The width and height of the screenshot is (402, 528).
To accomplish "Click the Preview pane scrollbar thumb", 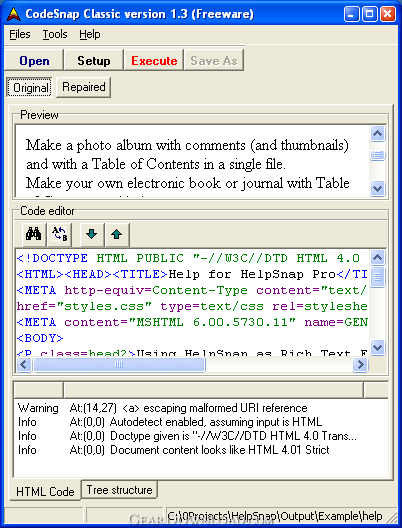I will click(377, 155).
